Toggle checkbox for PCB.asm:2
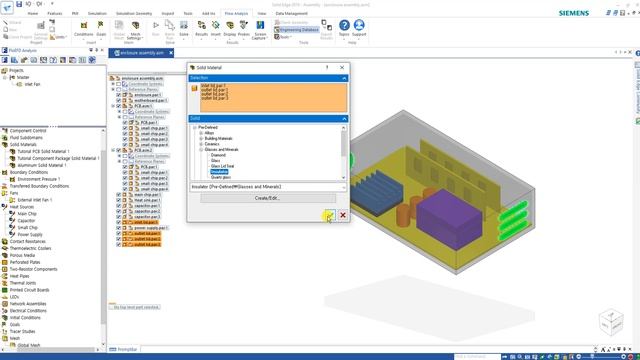Image resolution: width=640 pixels, height=360 pixels. 119,150
